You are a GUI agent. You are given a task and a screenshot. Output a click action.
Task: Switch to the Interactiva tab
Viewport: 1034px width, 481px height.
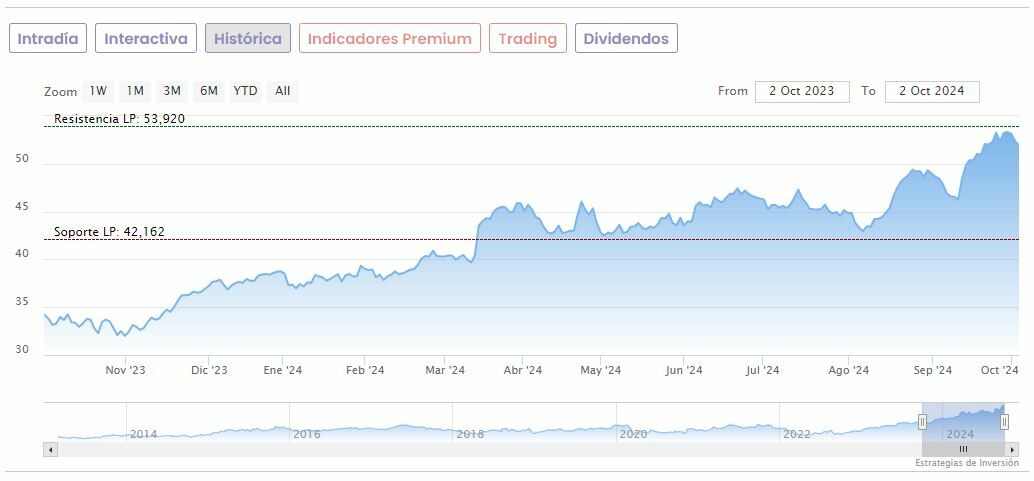coord(146,39)
